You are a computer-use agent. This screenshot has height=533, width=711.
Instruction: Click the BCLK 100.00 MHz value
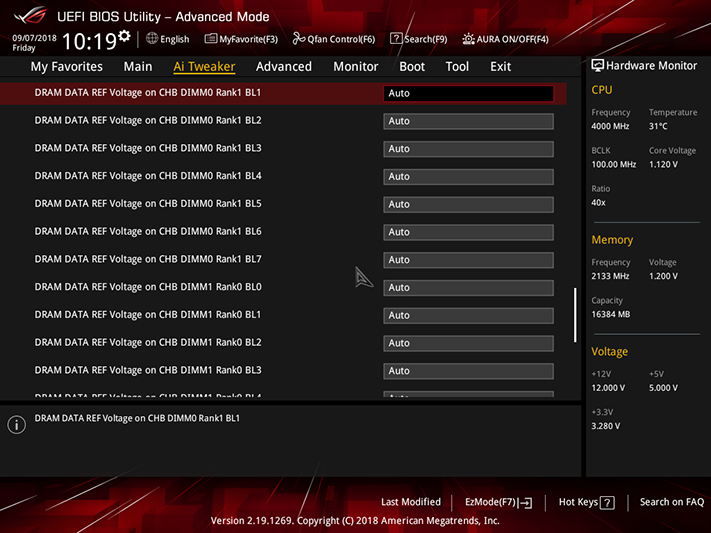click(x=614, y=165)
